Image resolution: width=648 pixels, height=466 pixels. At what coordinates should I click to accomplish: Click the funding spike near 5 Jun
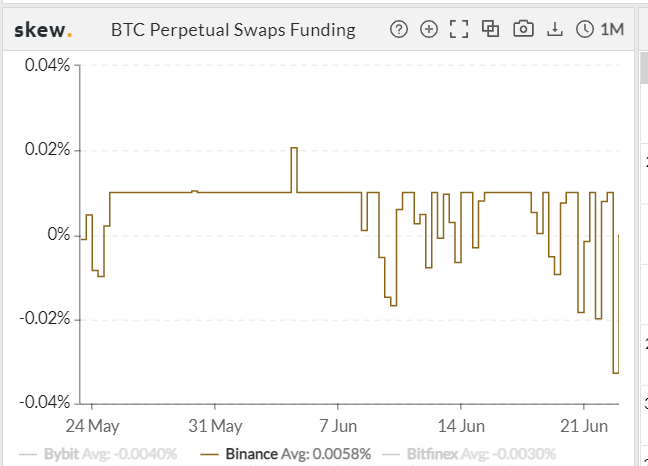coord(295,149)
